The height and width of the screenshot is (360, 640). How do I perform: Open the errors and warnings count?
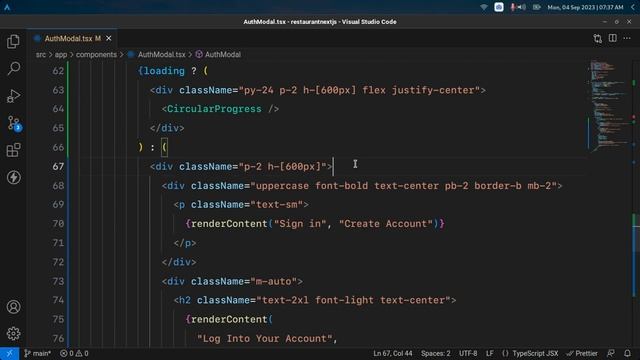(x=74, y=353)
